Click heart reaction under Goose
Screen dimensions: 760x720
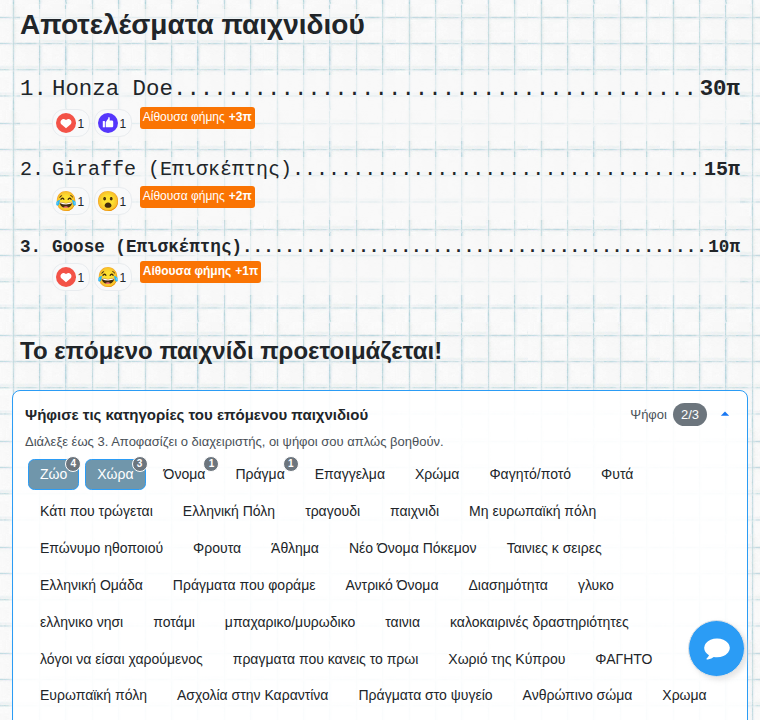pyautogui.click(x=71, y=277)
